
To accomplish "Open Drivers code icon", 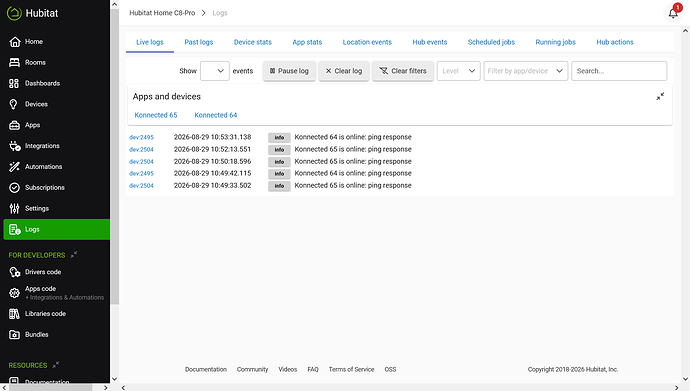I will pyautogui.click(x=15, y=272).
